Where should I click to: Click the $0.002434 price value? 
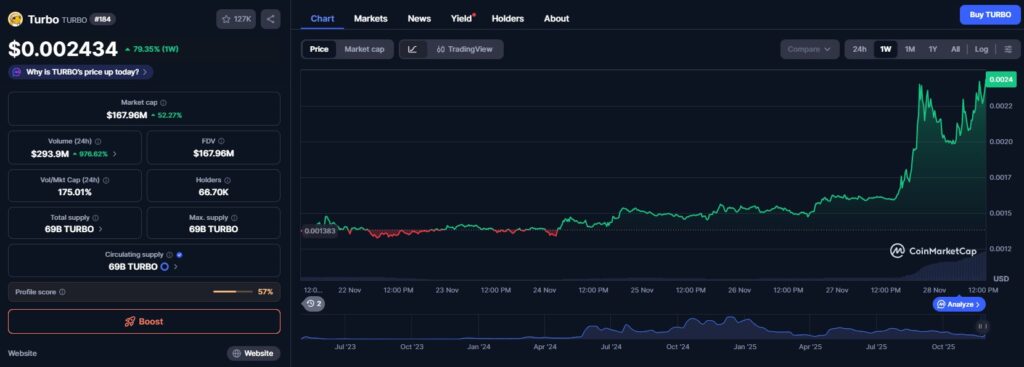coord(63,49)
